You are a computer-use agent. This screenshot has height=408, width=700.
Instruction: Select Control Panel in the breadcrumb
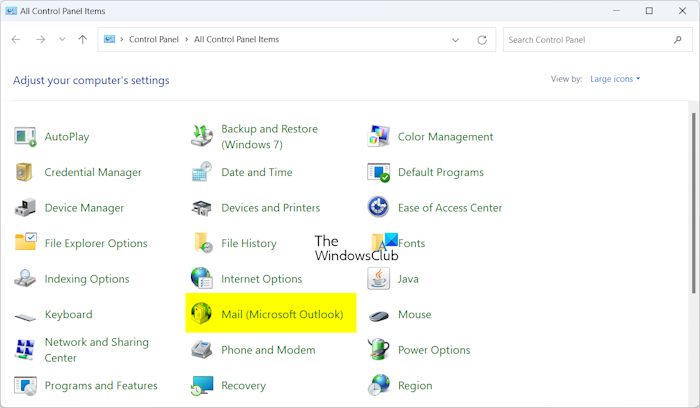[155, 40]
